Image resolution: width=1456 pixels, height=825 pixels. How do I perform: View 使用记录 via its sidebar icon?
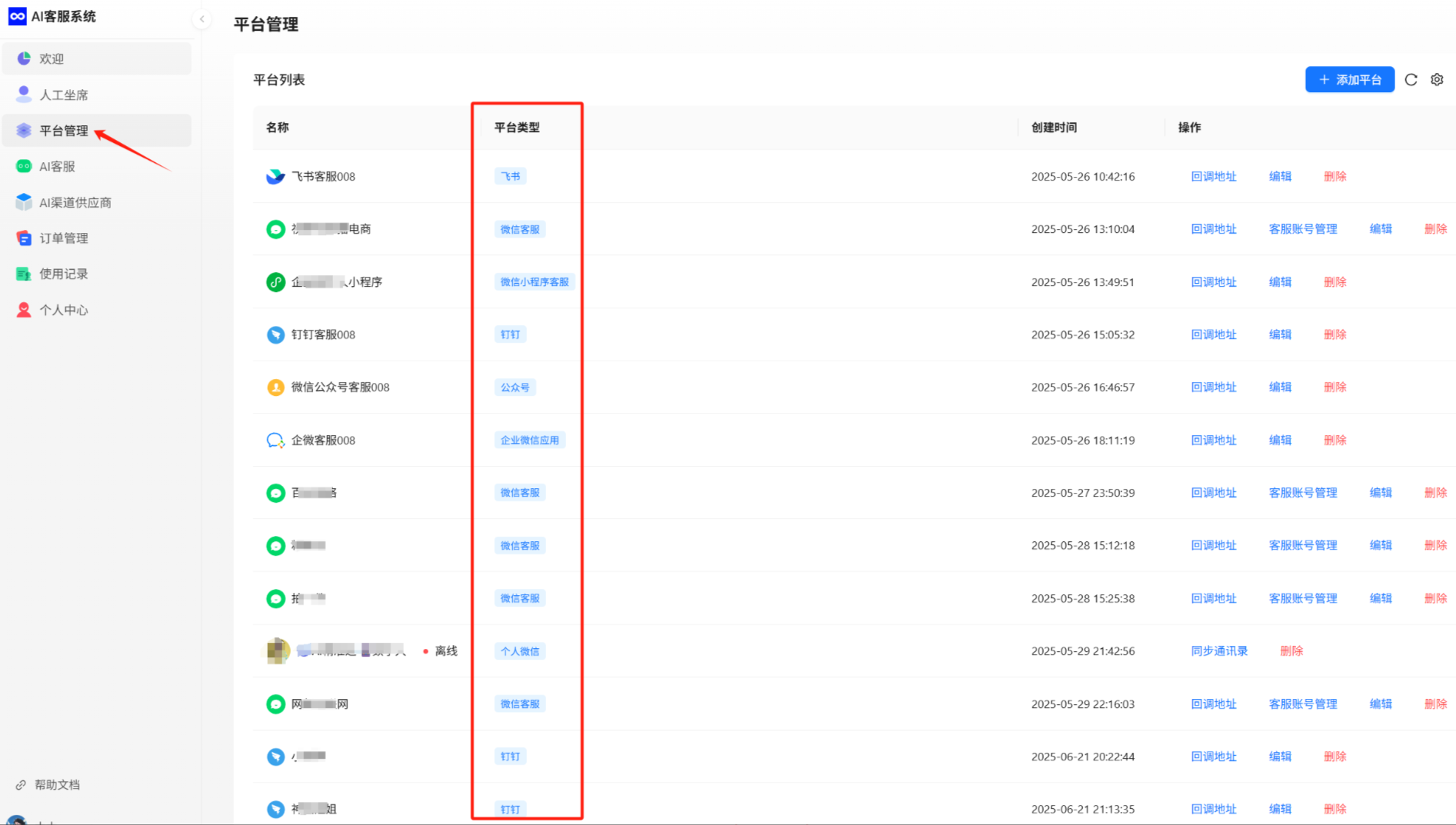click(23, 274)
